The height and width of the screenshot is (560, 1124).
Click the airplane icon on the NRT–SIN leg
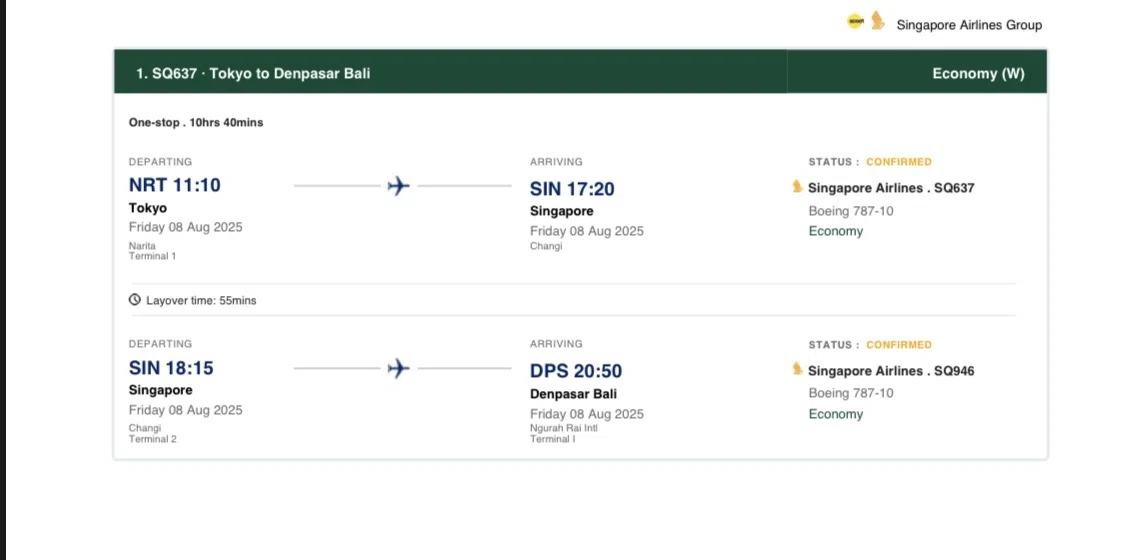399,186
